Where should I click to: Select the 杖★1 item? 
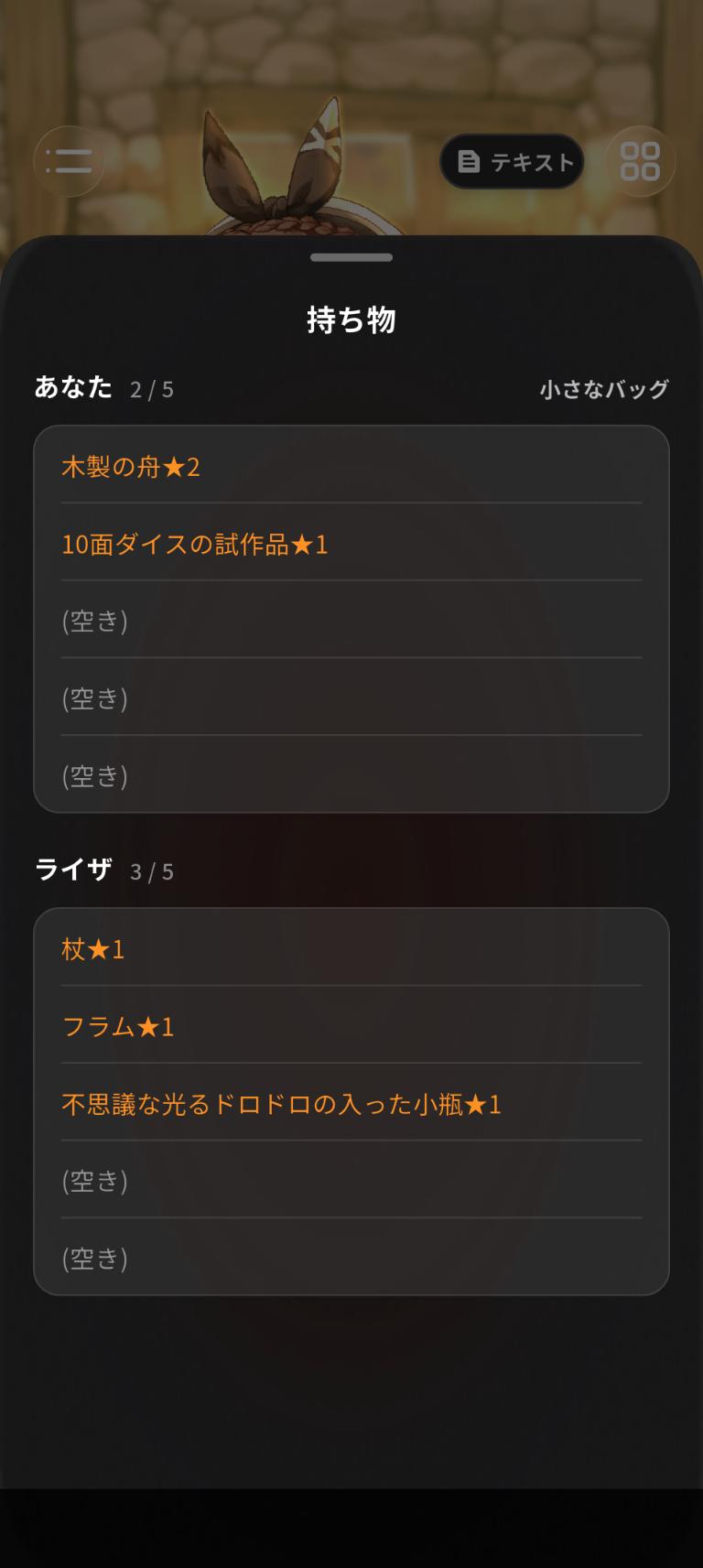[x=351, y=949]
